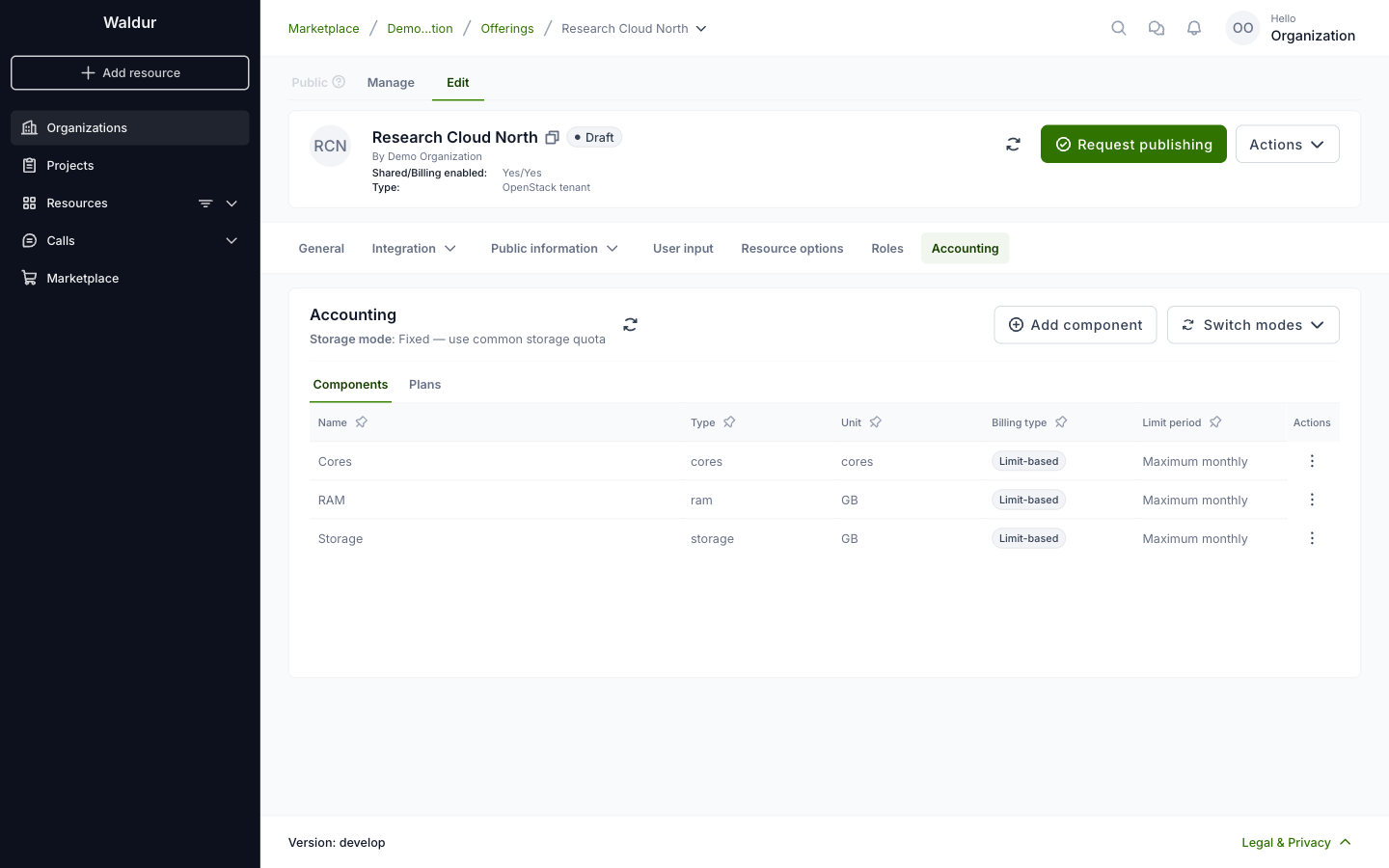Image resolution: width=1389 pixels, height=868 pixels.
Task: Open the Actions dropdown
Action: coord(1287,145)
